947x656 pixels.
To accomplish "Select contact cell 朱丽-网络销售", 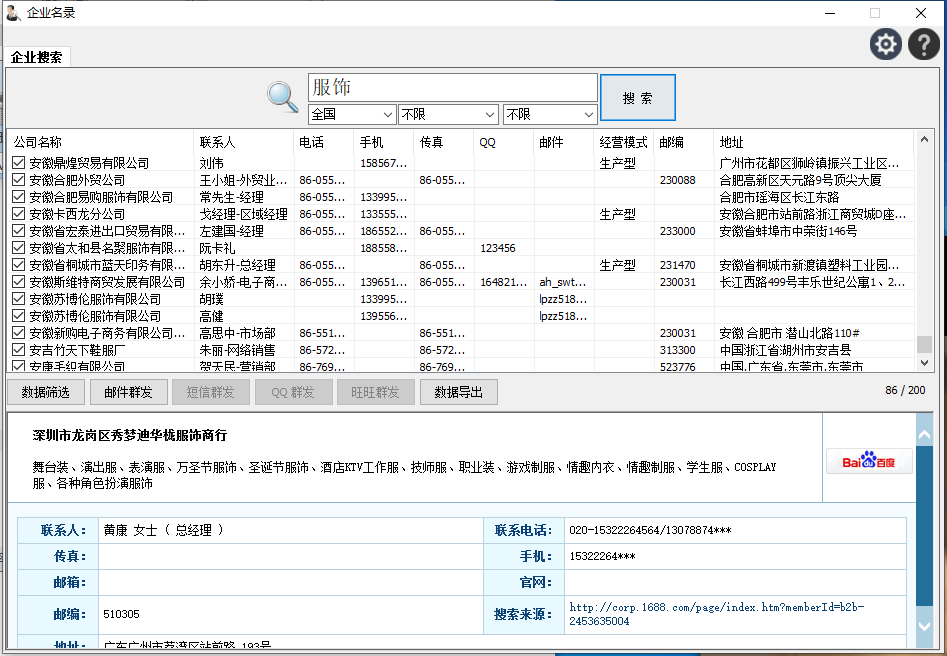I will coord(237,350).
